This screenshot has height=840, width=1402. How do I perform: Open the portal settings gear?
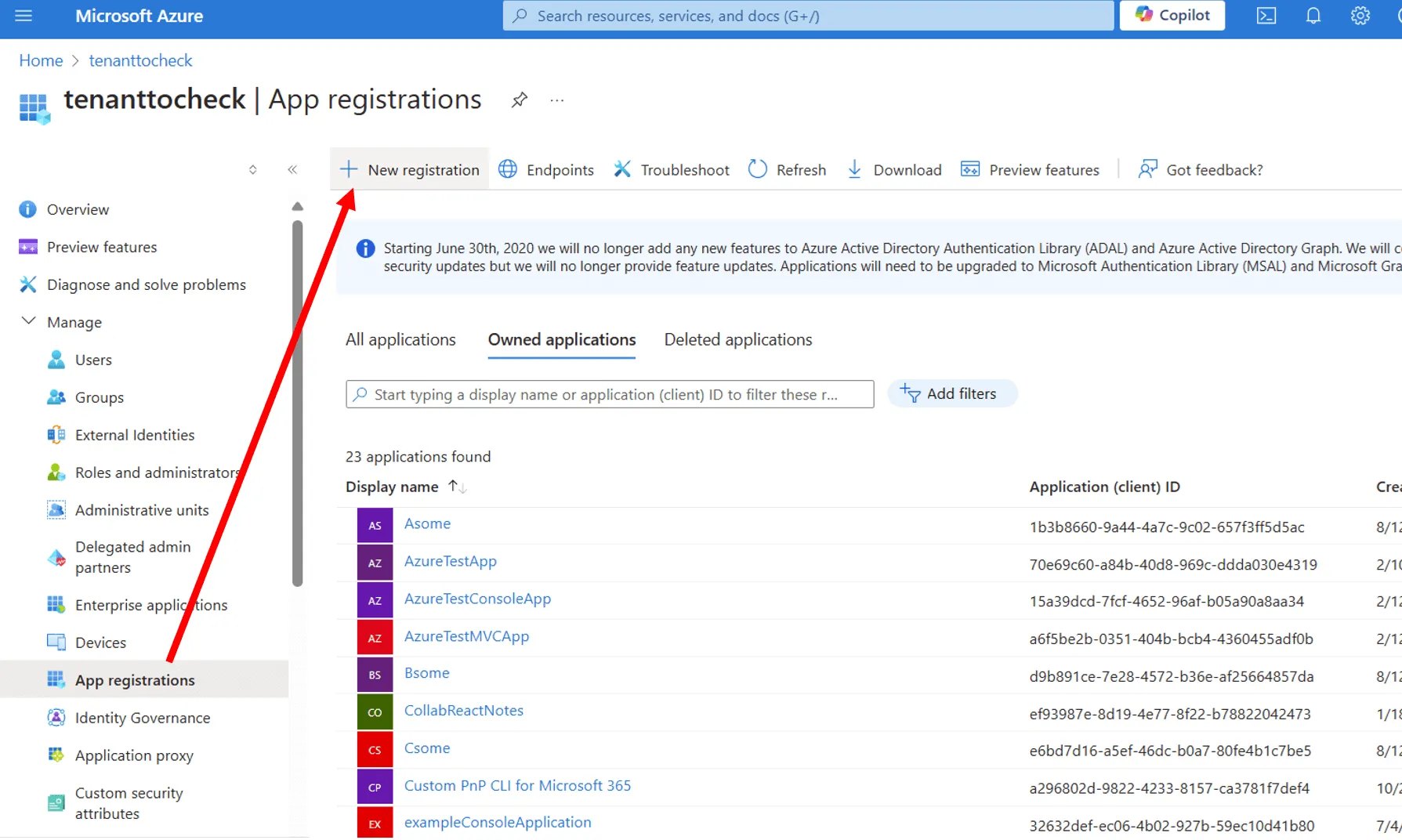tap(1360, 15)
